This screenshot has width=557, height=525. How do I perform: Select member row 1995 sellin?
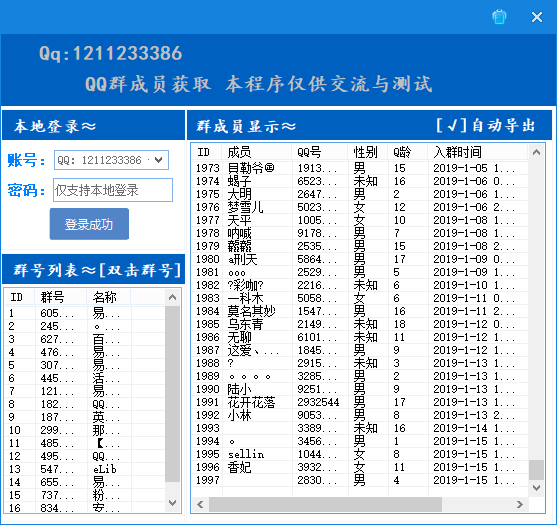pos(360,454)
